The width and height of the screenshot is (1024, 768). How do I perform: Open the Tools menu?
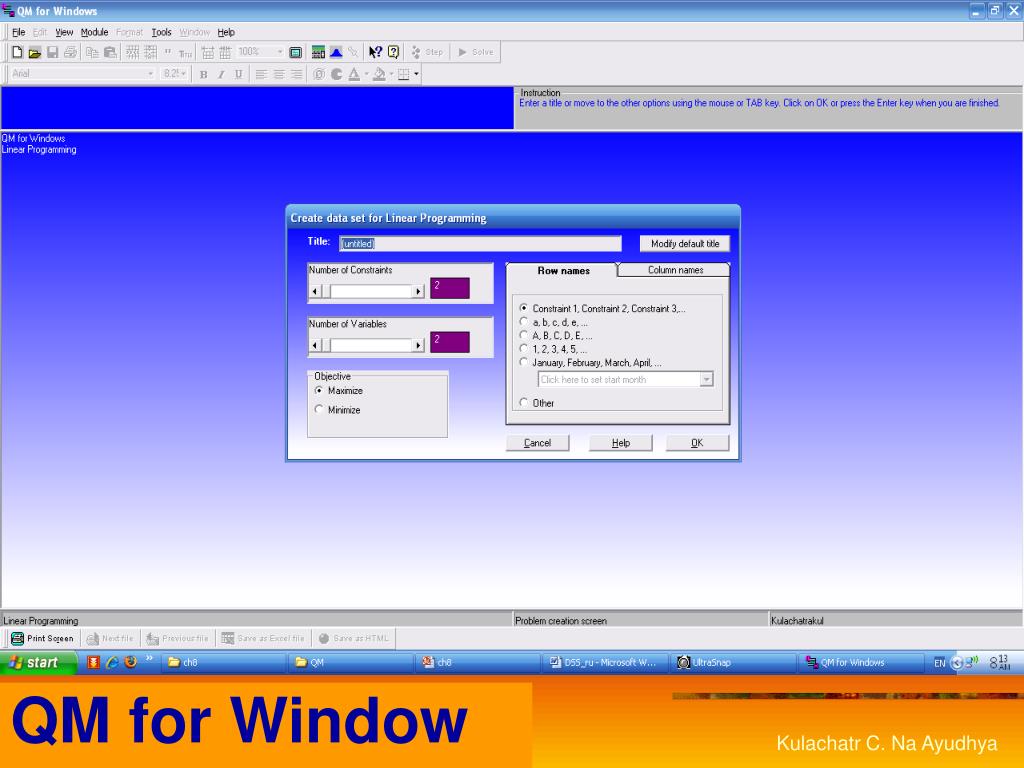coord(161,32)
